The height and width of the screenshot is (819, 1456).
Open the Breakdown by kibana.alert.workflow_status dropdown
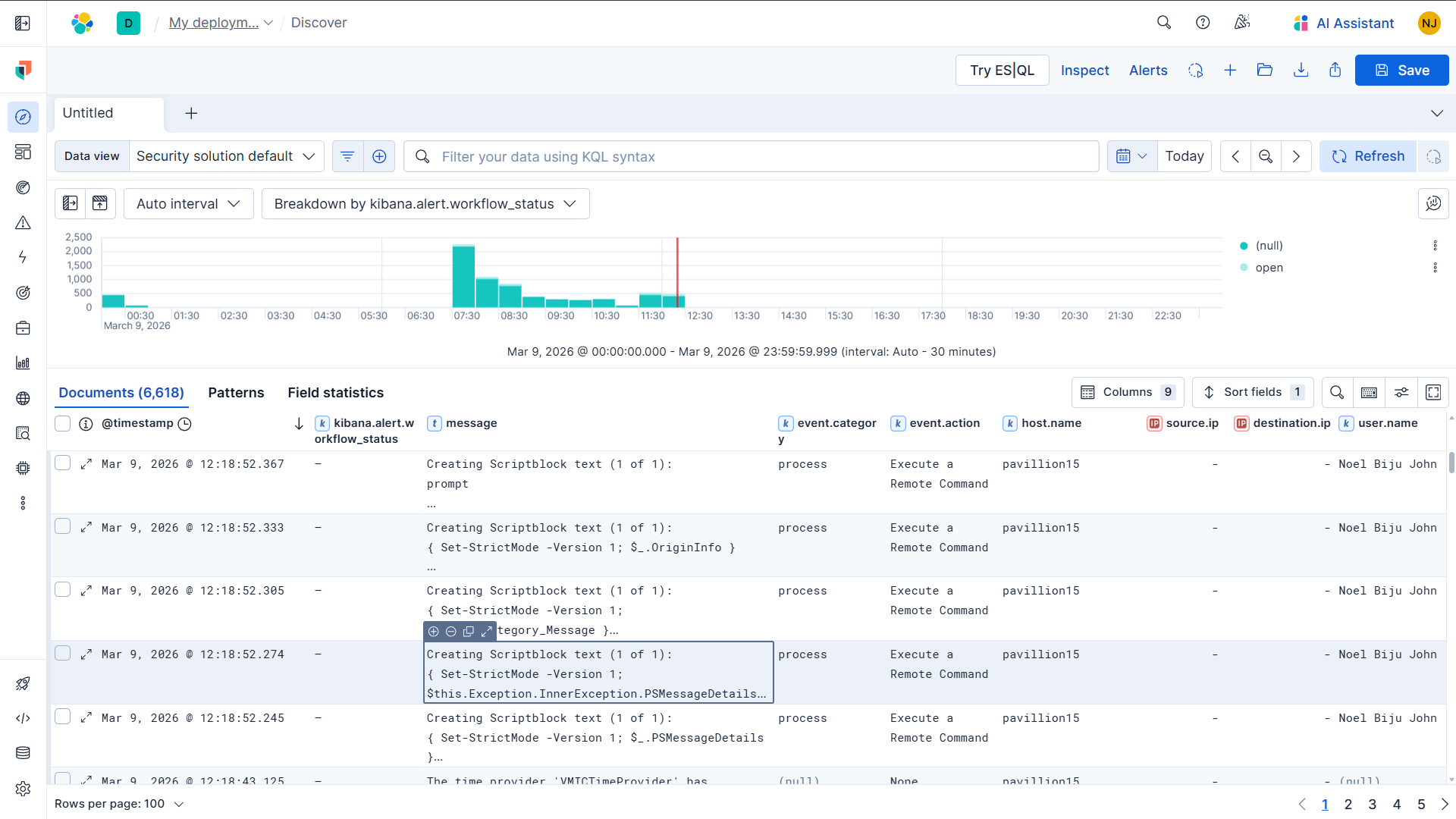pos(425,203)
